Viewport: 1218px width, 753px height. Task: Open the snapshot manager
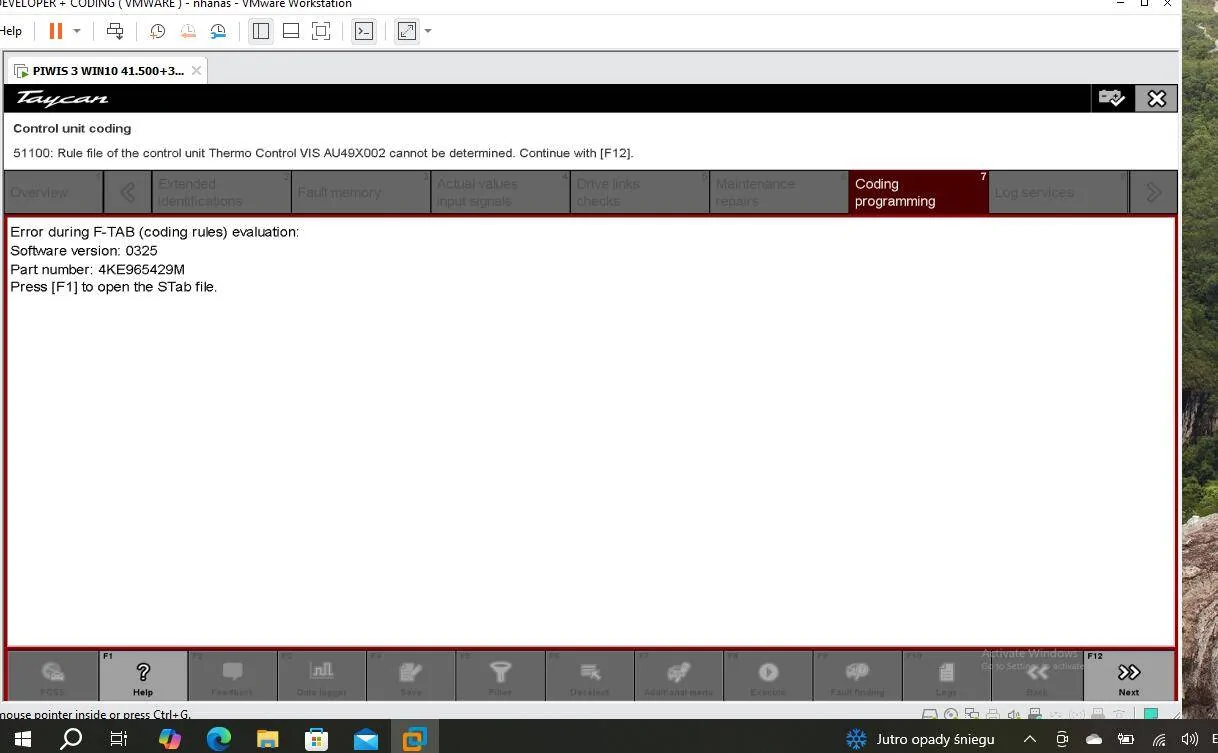218,31
